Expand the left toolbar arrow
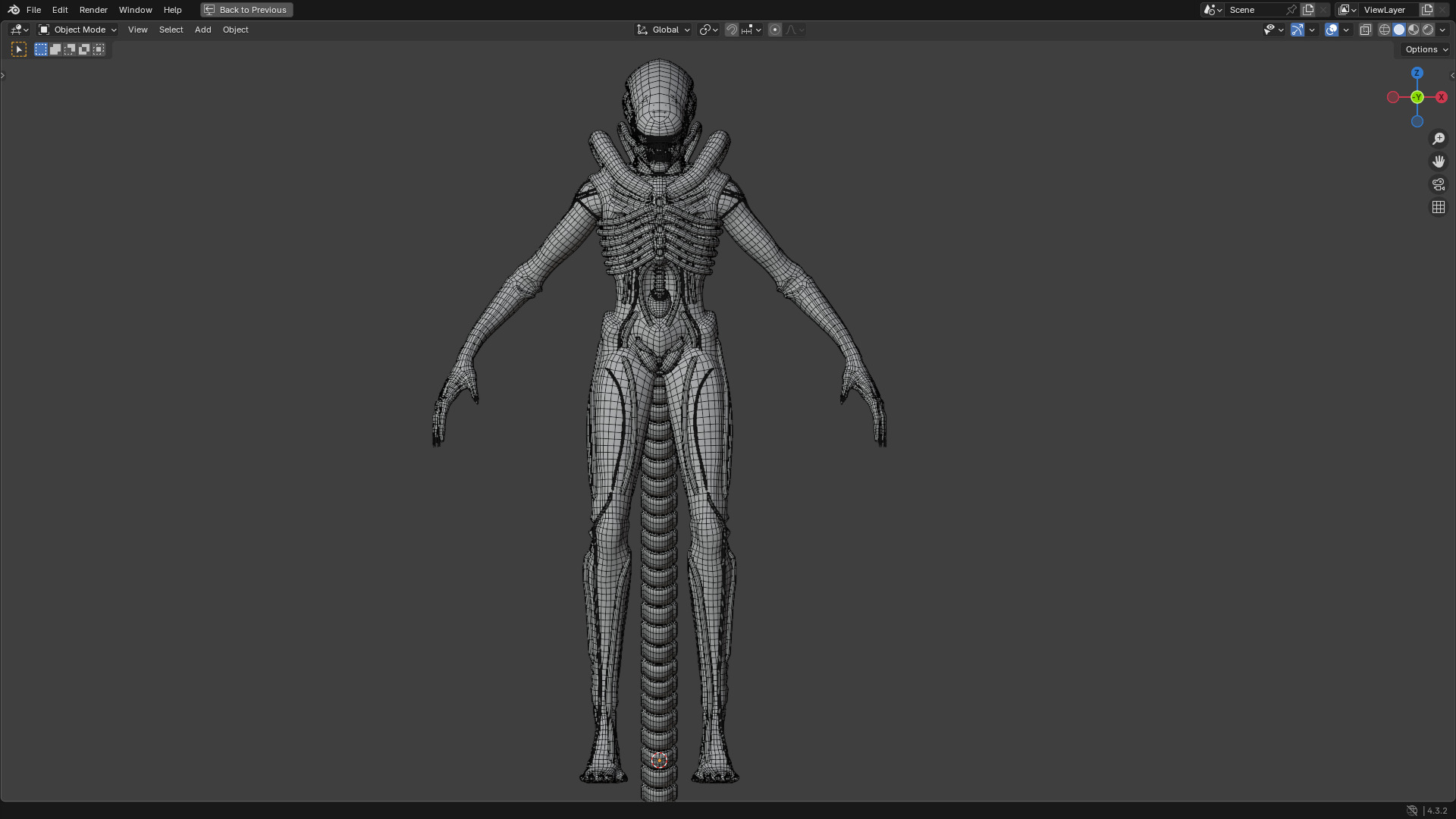This screenshot has height=819, width=1456. pyautogui.click(x=3, y=75)
